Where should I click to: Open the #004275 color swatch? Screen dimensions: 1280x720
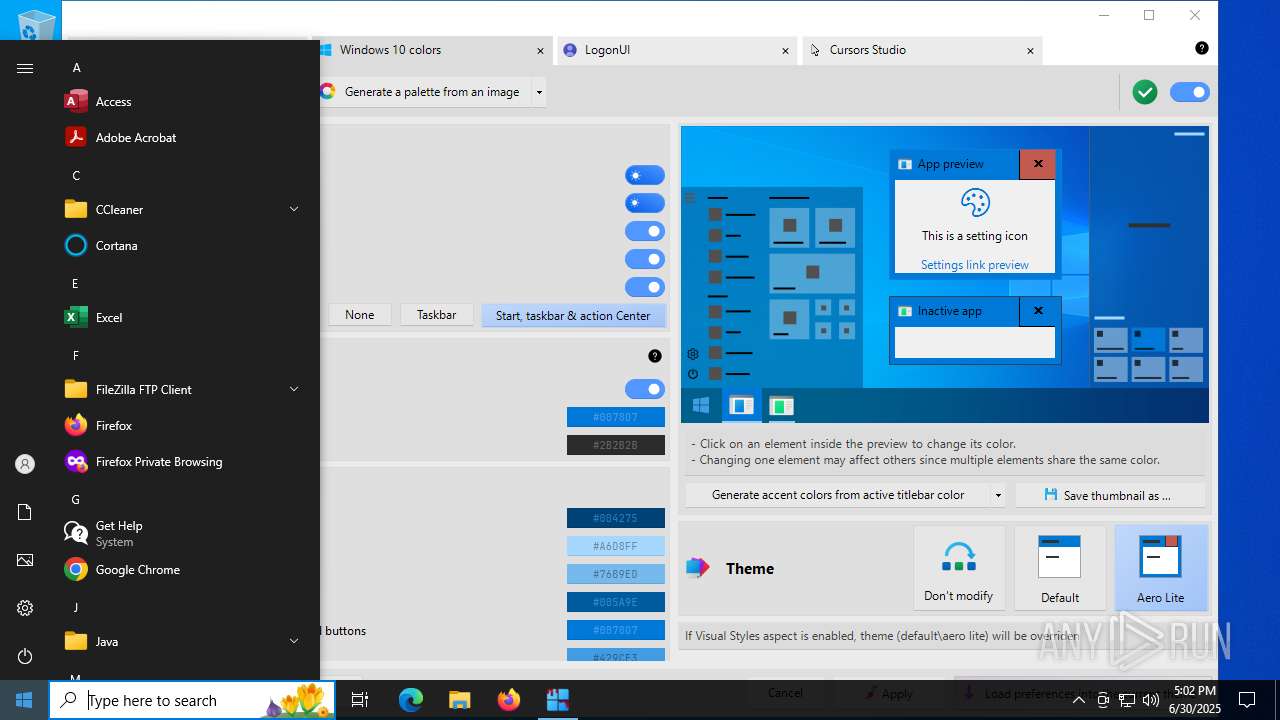click(616, 518)
